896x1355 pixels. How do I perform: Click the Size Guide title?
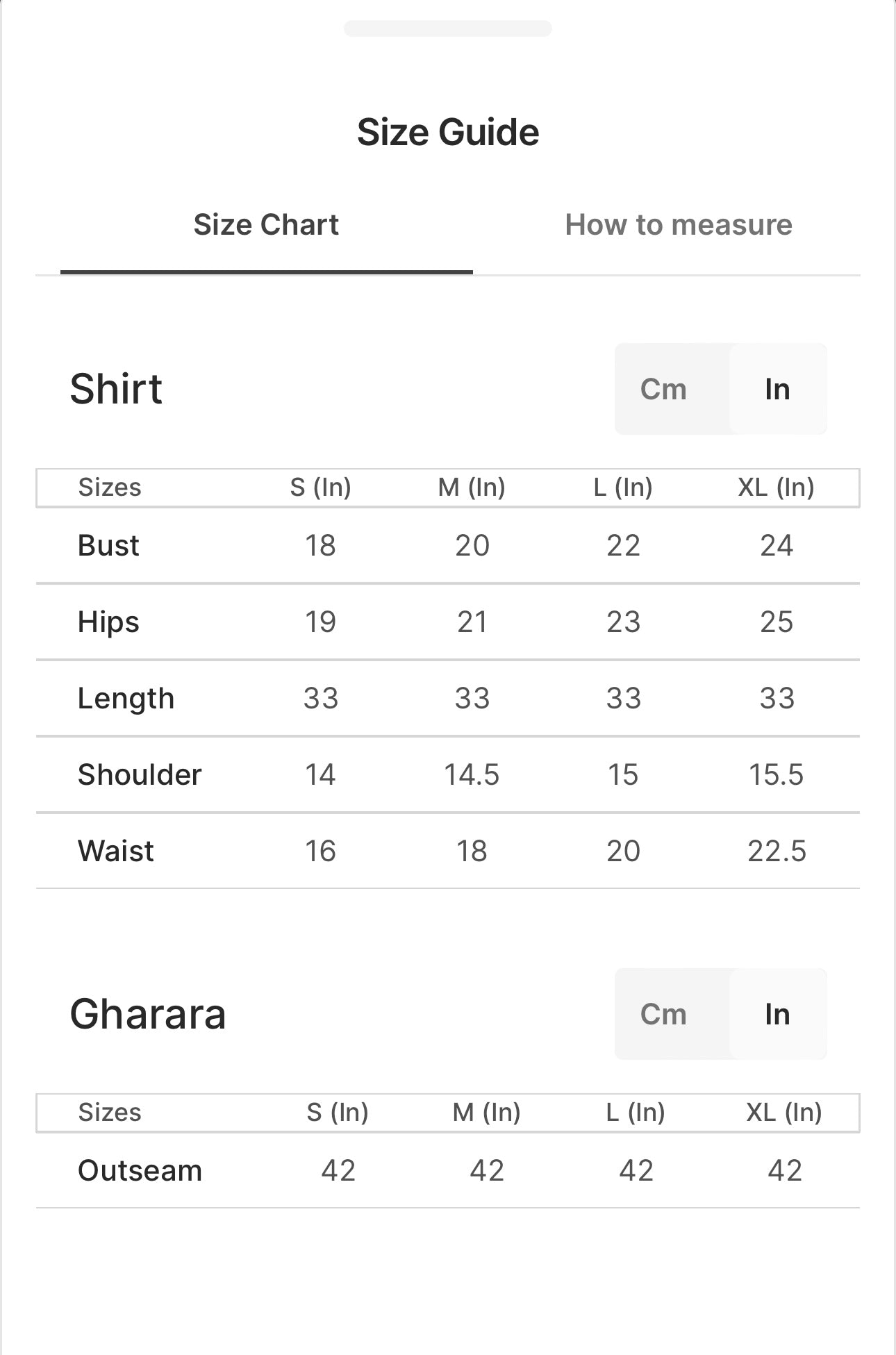click(x=448, y=132)
